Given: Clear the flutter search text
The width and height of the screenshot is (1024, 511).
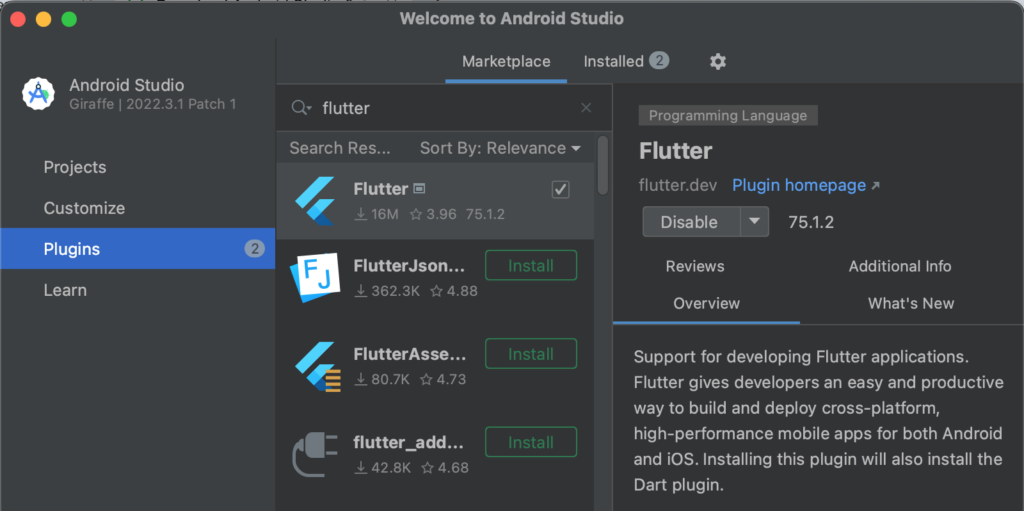Looking at the screenshot, I should (x=586, y=108).
